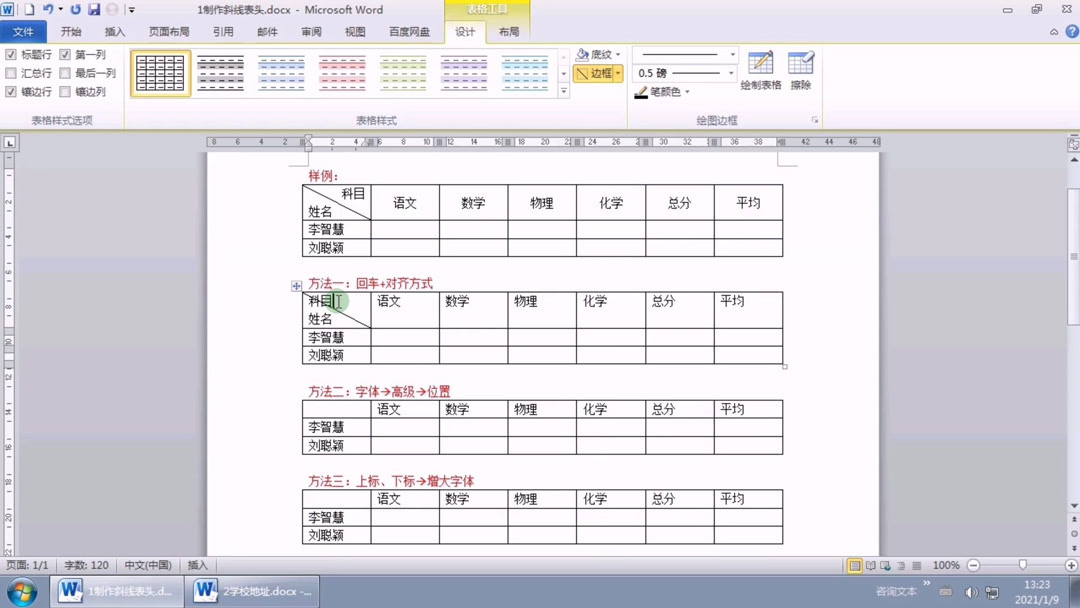The width and height of the screenshot is (1080, 608).
Task: Click the 绘图边框 dialog launcher
Action: pyautogui.click(x=814, y=120)
